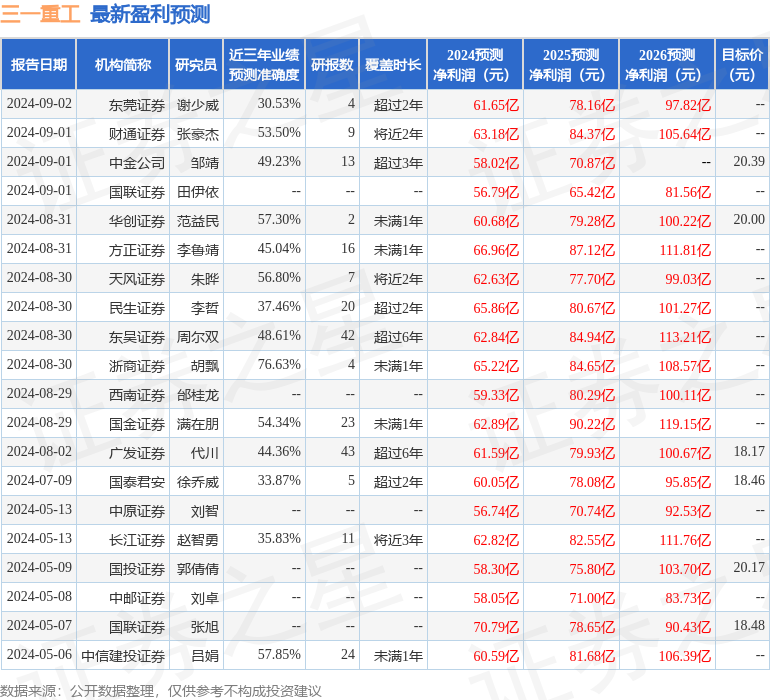Click the 2025预测净利润 column header

tap(571, 65)
